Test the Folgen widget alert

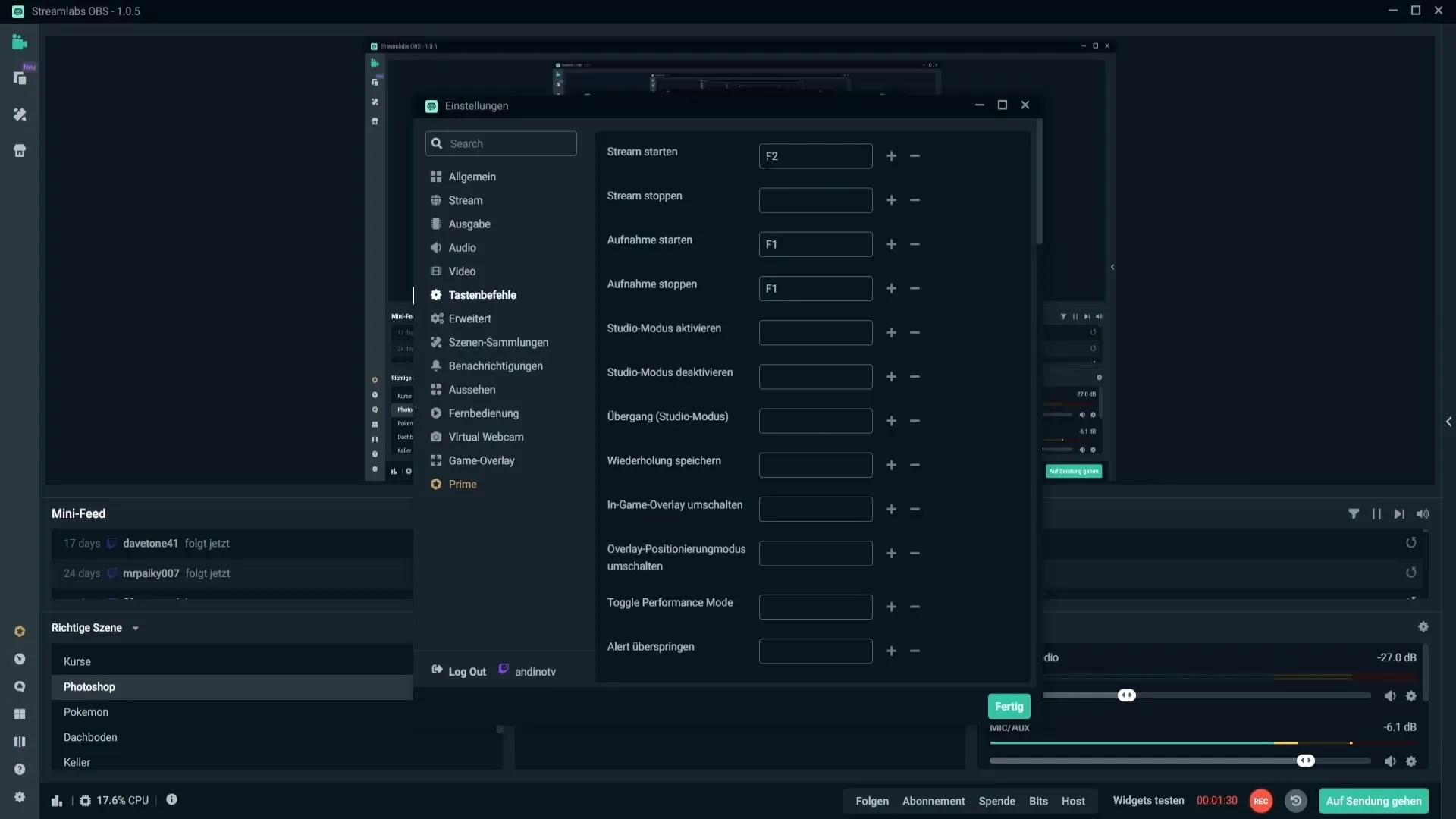(872, 802)
